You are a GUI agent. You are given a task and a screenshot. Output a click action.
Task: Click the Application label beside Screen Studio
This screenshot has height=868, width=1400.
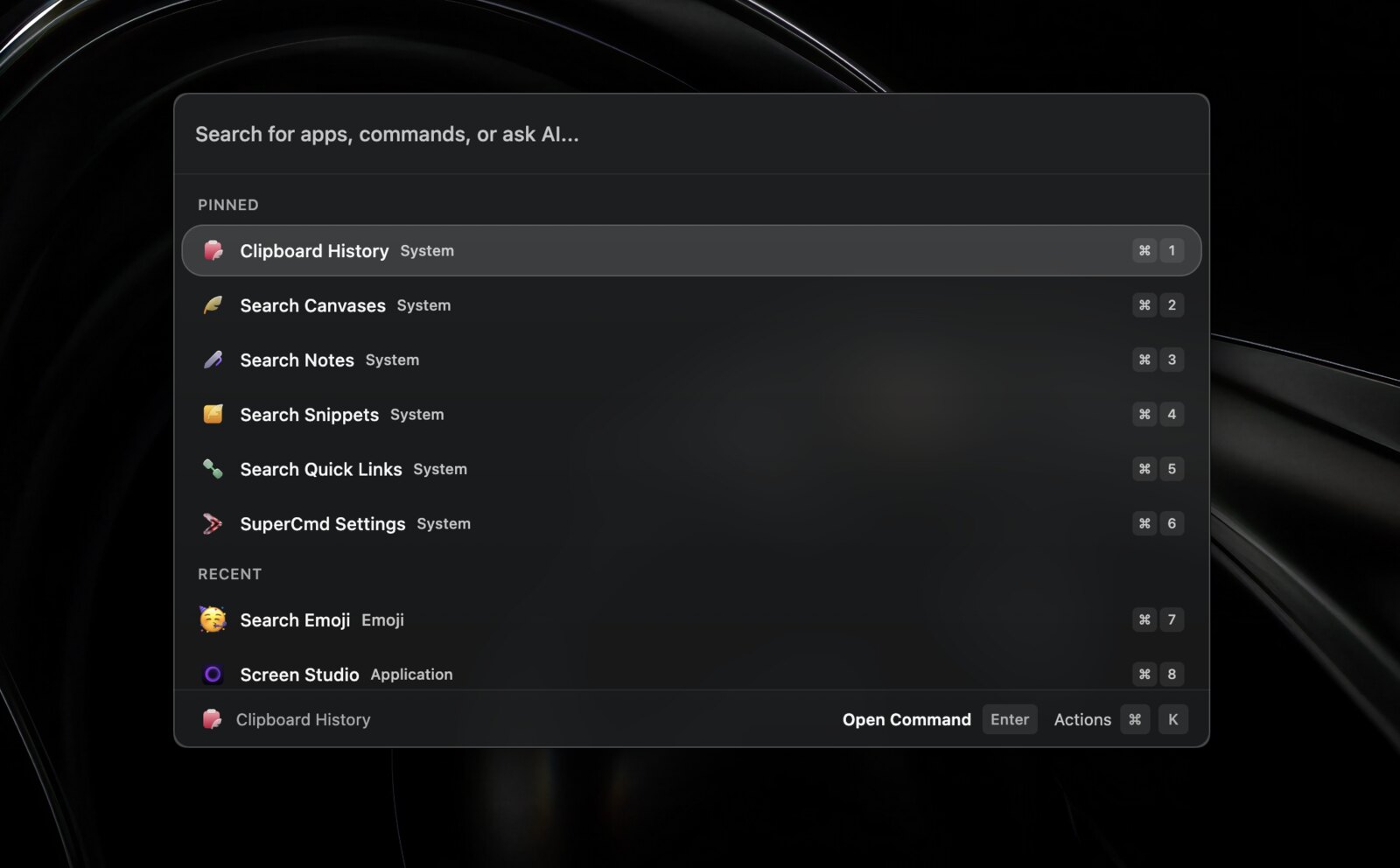(411, 675)
